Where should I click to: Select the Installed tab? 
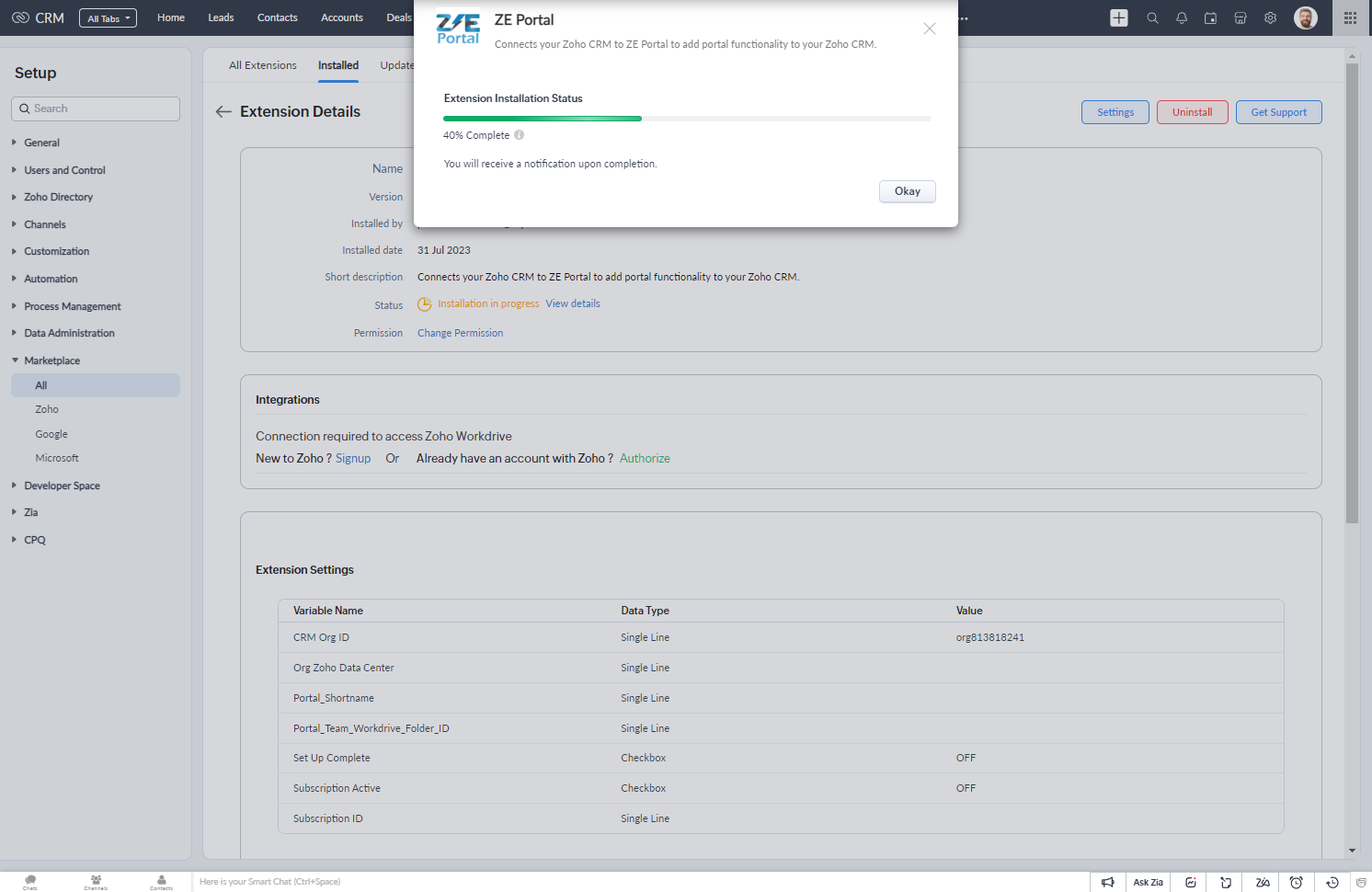[338, 65]
